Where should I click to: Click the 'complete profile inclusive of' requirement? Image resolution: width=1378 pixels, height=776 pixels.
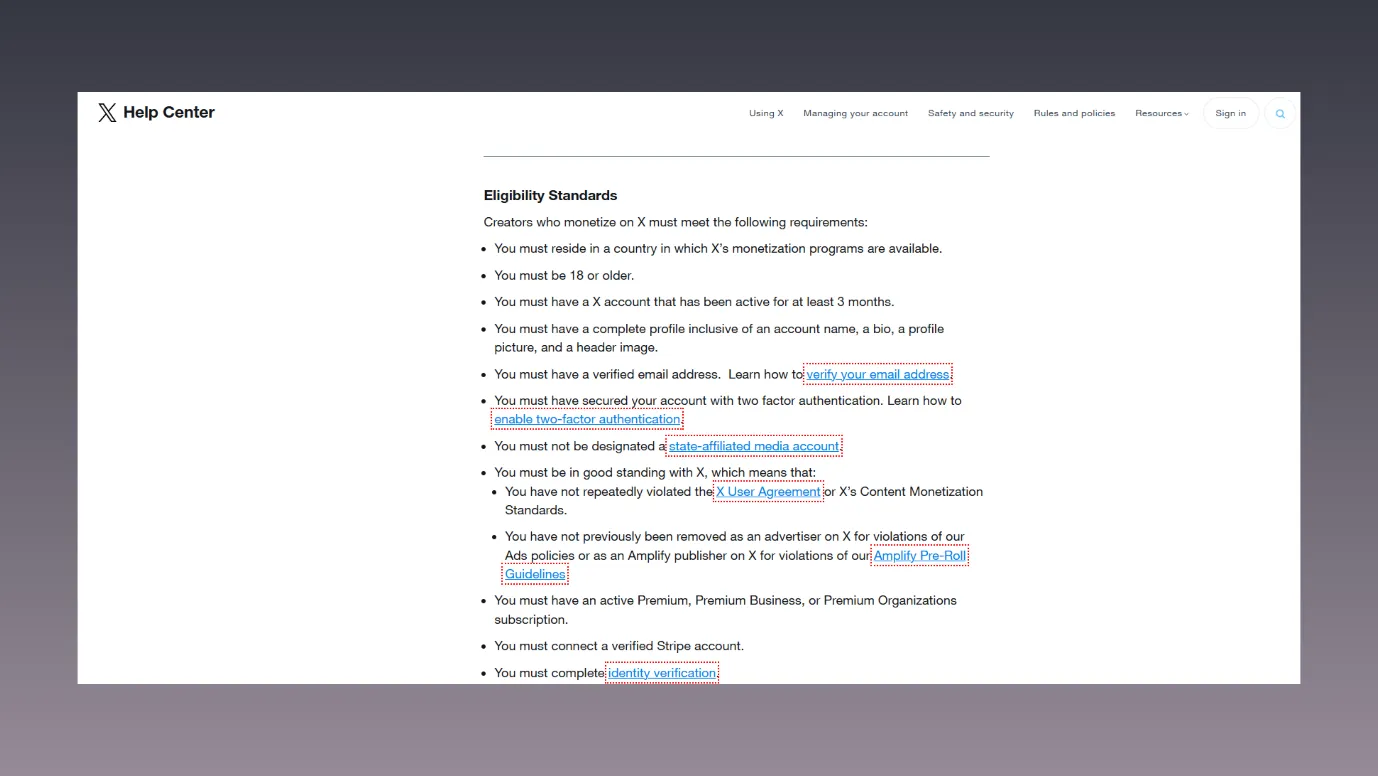[x=719, y=338]
